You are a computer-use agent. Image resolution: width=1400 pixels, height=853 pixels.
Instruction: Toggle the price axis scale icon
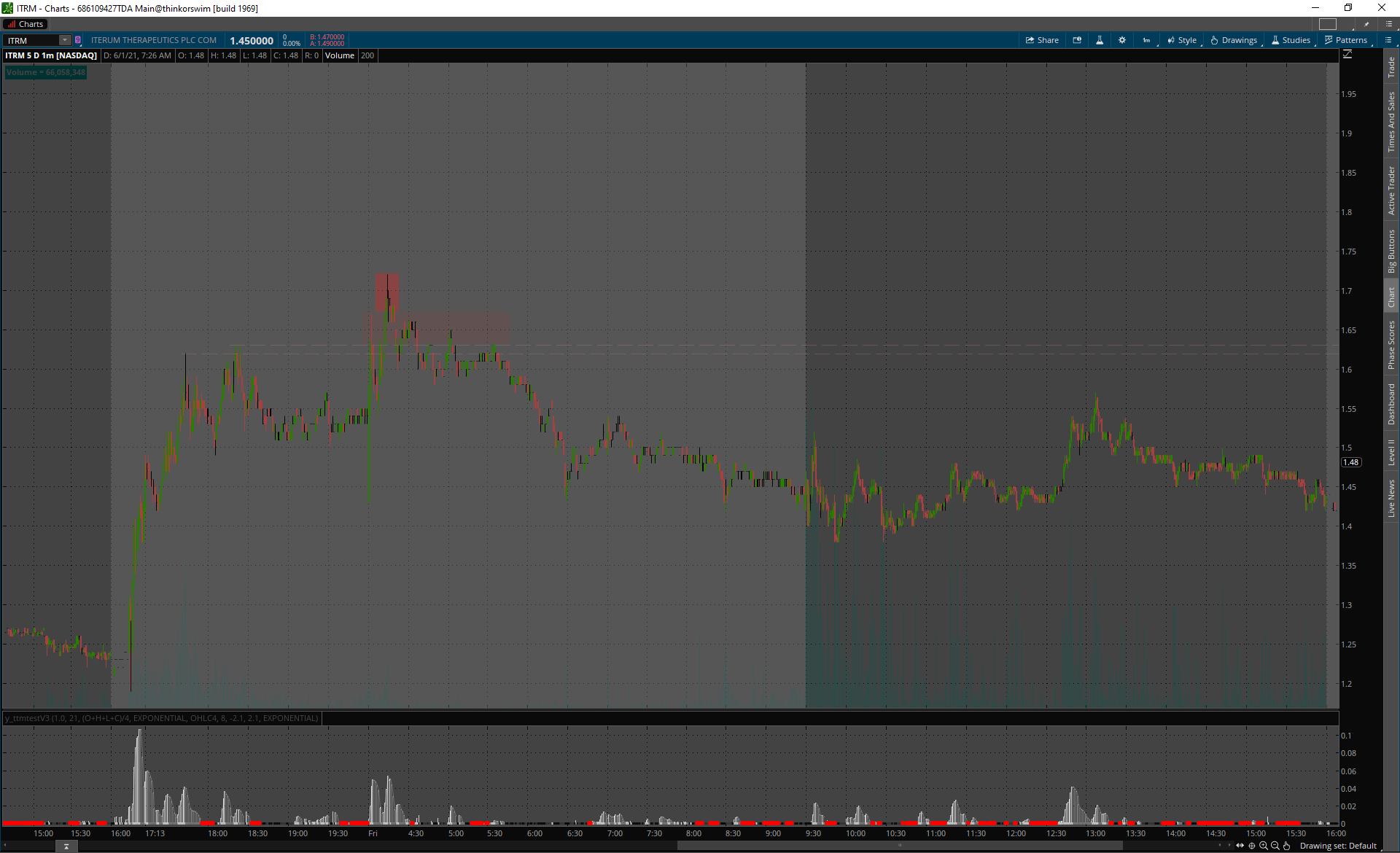click(1347, 55)
